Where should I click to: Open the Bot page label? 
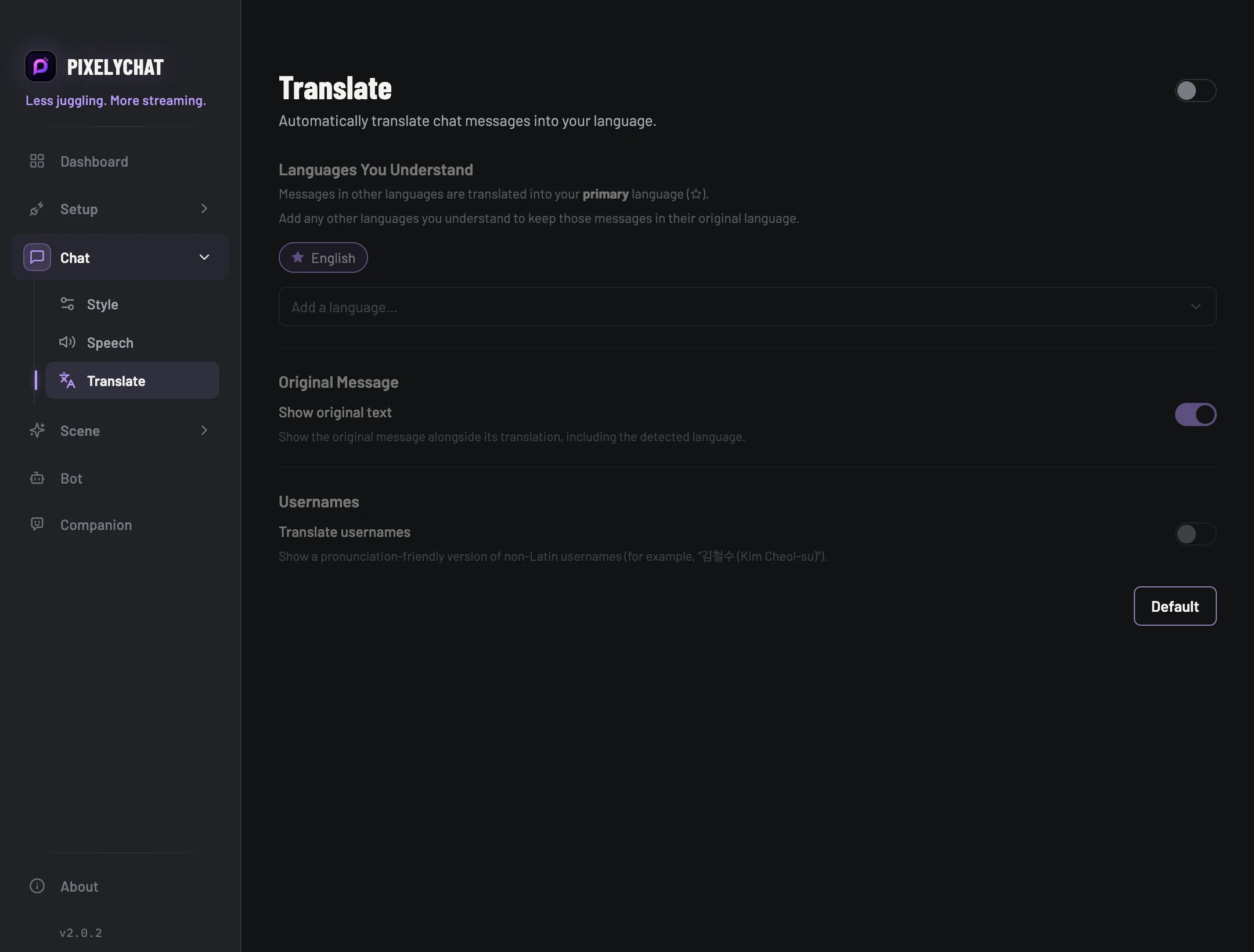pos(71,478)
